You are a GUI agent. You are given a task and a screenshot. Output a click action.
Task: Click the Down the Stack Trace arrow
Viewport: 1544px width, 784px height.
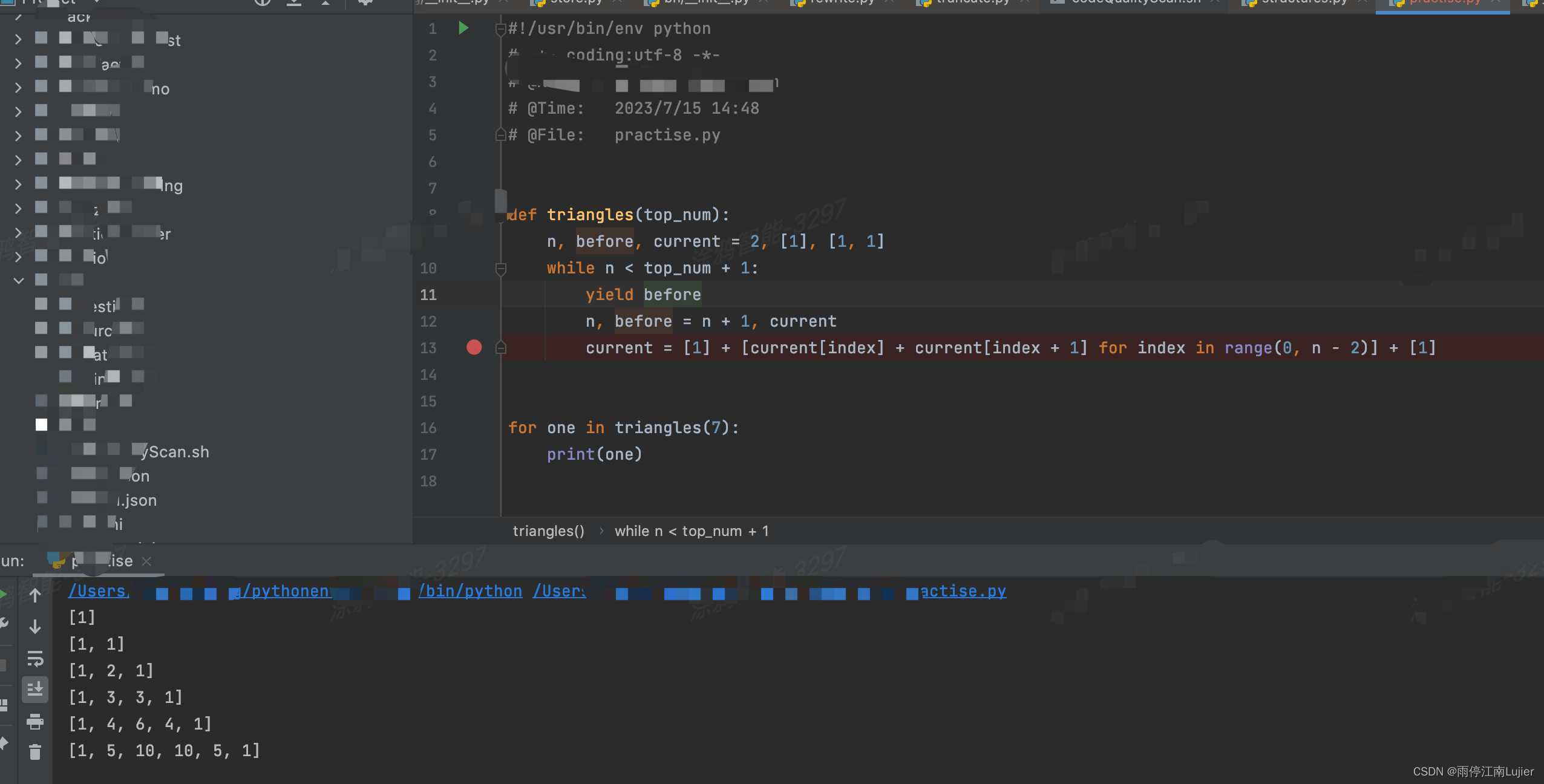35,627
